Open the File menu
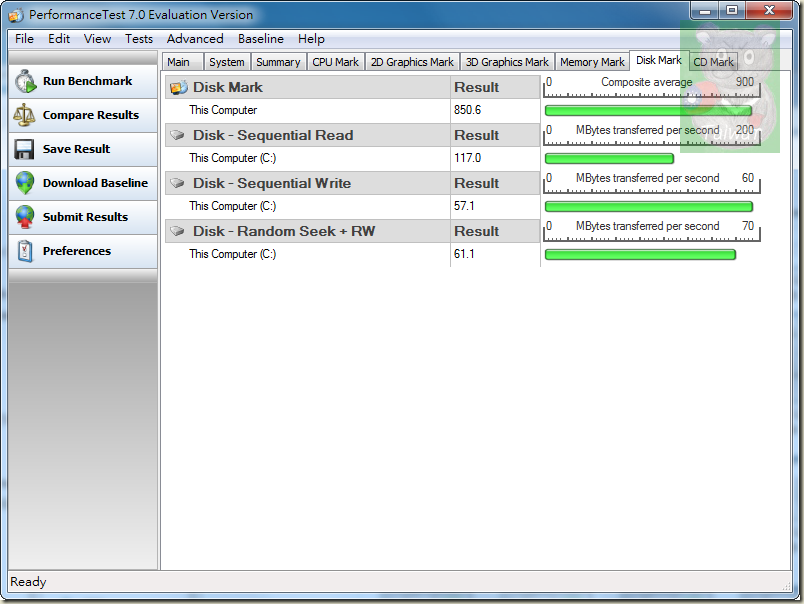This screenshot has height=604, width=804. [24, 39]
